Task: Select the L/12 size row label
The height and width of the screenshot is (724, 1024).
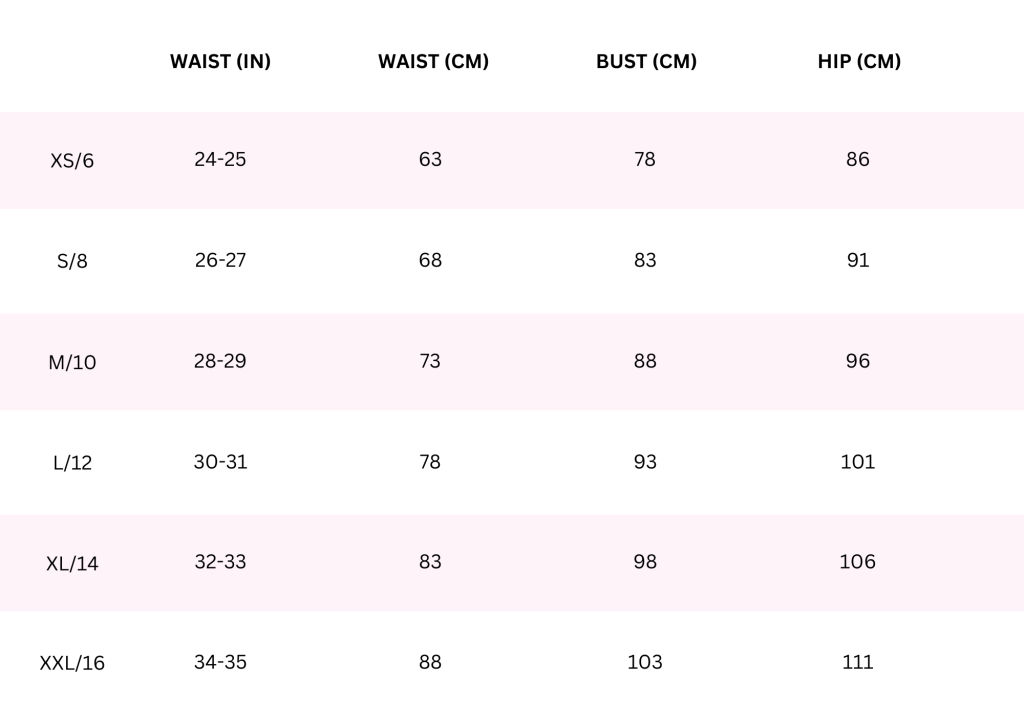Action: pyautogui.click(x=72, y=463)
